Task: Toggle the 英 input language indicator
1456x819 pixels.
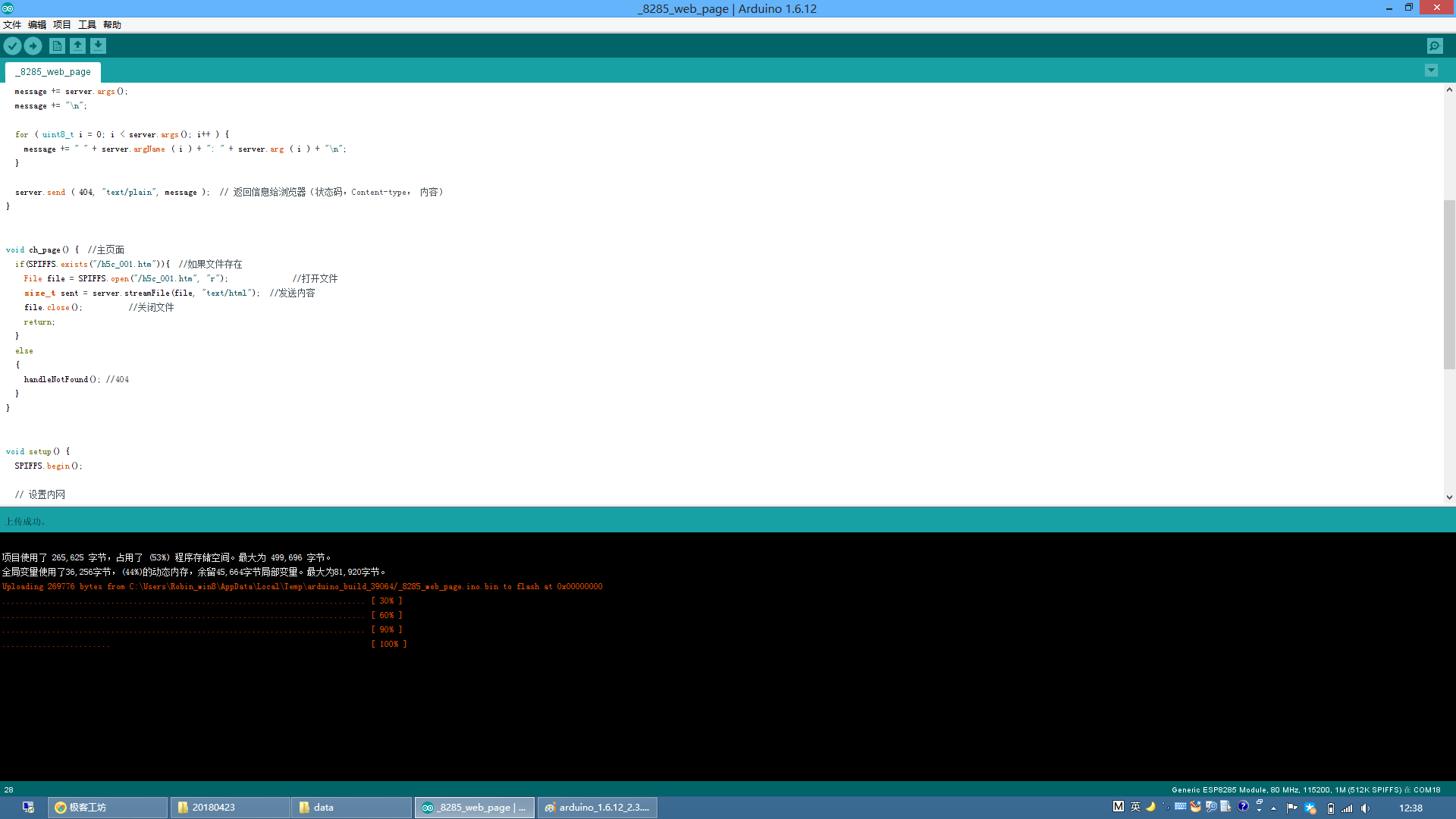Action: pyautogui.click(x=1135, y=807)
